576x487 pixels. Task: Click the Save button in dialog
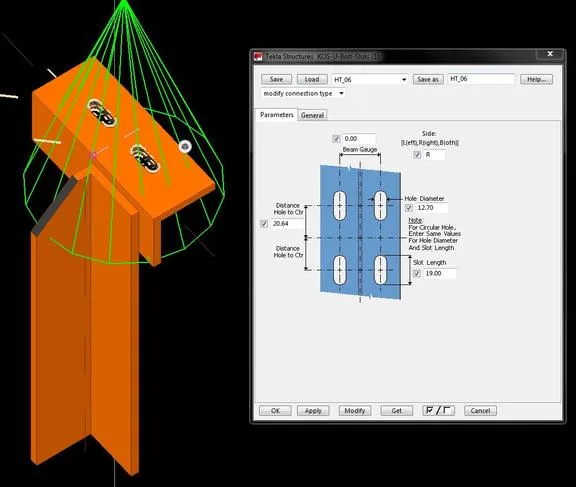276,79
